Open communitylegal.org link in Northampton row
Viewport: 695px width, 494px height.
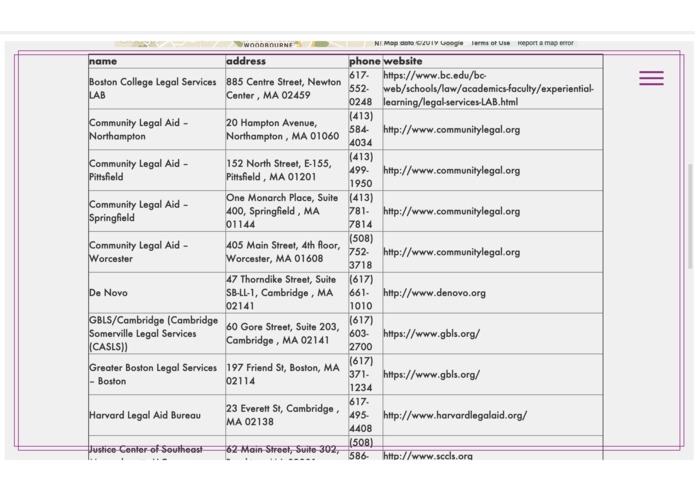[451, 129]
